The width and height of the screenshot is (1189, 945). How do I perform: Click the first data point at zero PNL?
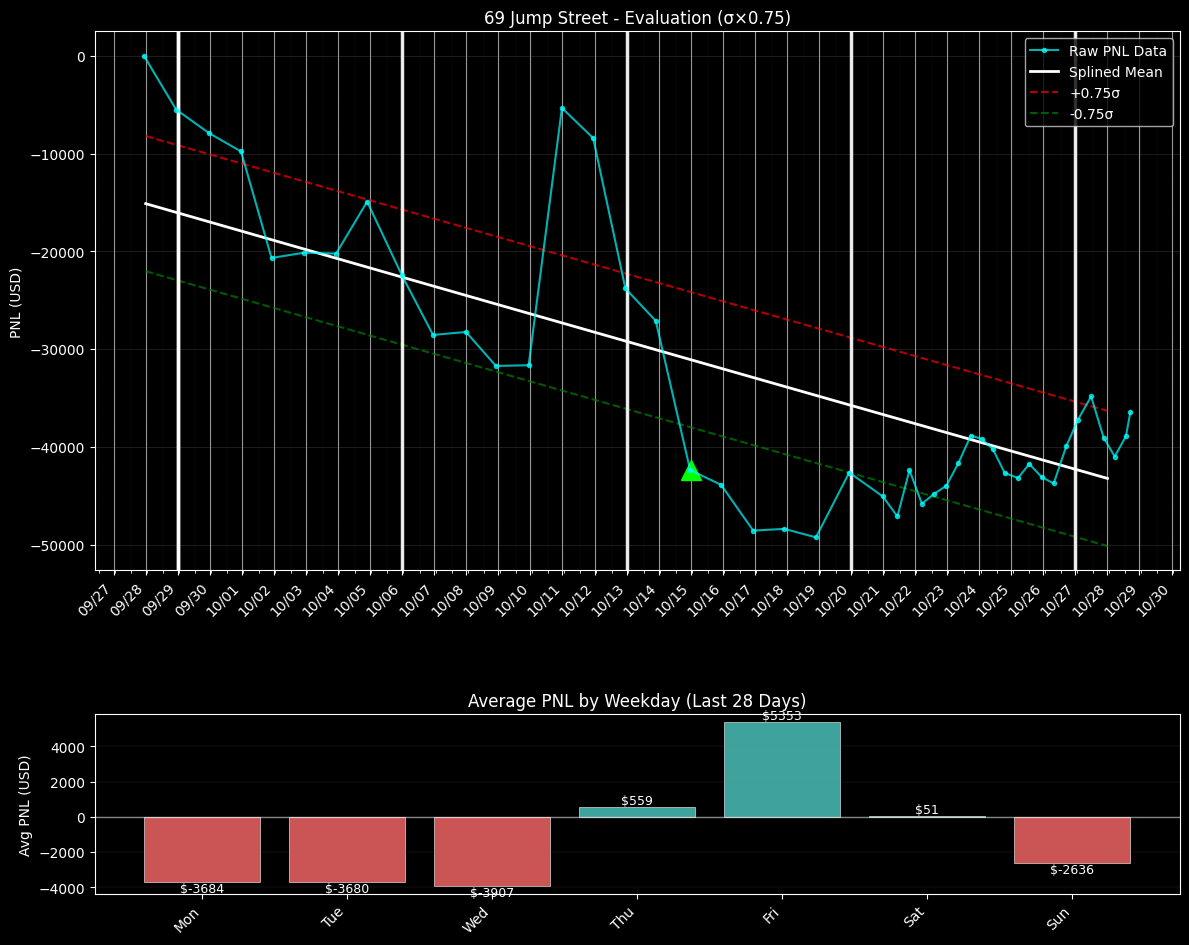click(144, 57)
